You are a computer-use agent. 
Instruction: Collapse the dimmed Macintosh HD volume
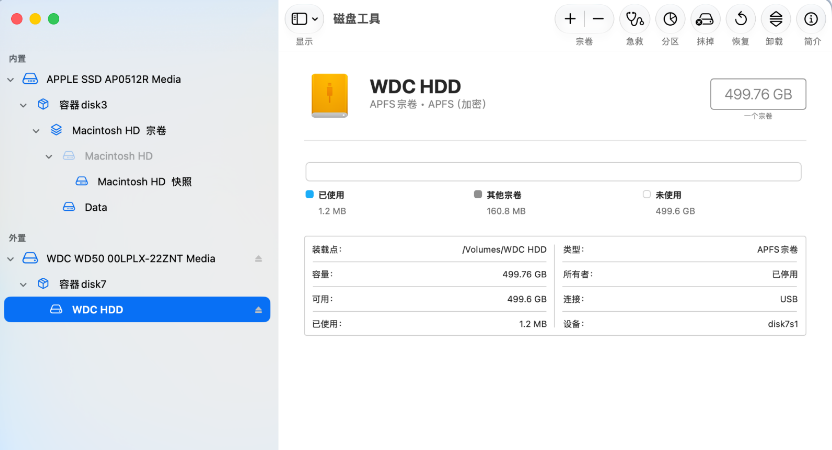(49, 157)
